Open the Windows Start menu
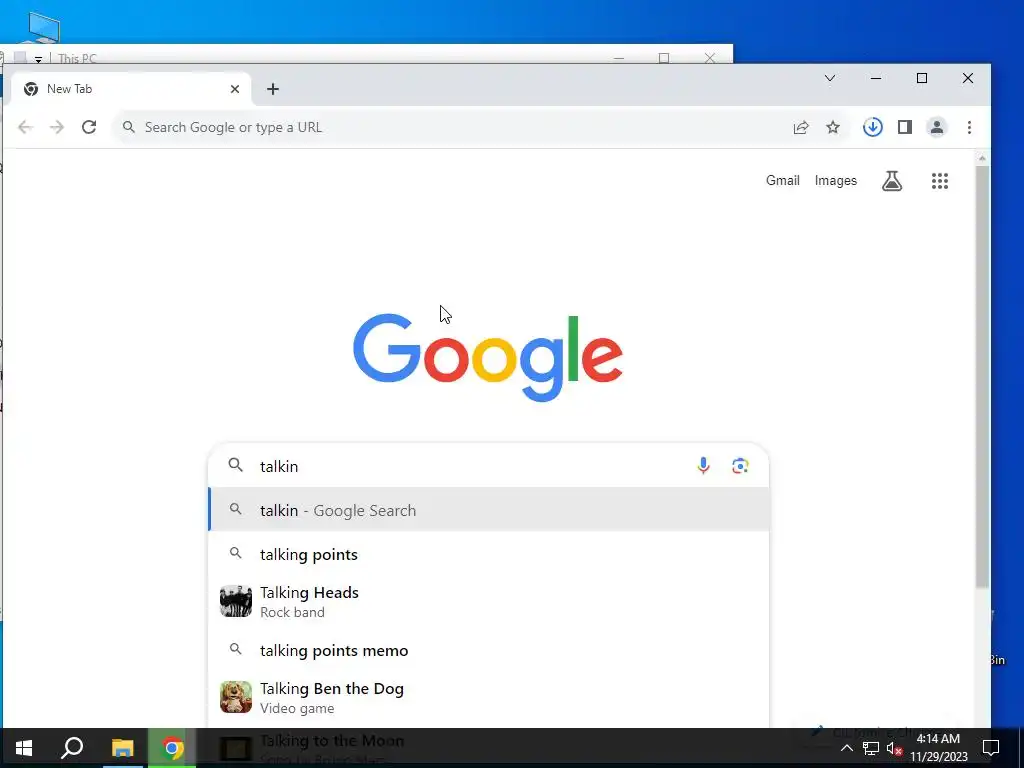Image resolution: width=1024 pixels, height=768 pixels. (x=24, y=748)
